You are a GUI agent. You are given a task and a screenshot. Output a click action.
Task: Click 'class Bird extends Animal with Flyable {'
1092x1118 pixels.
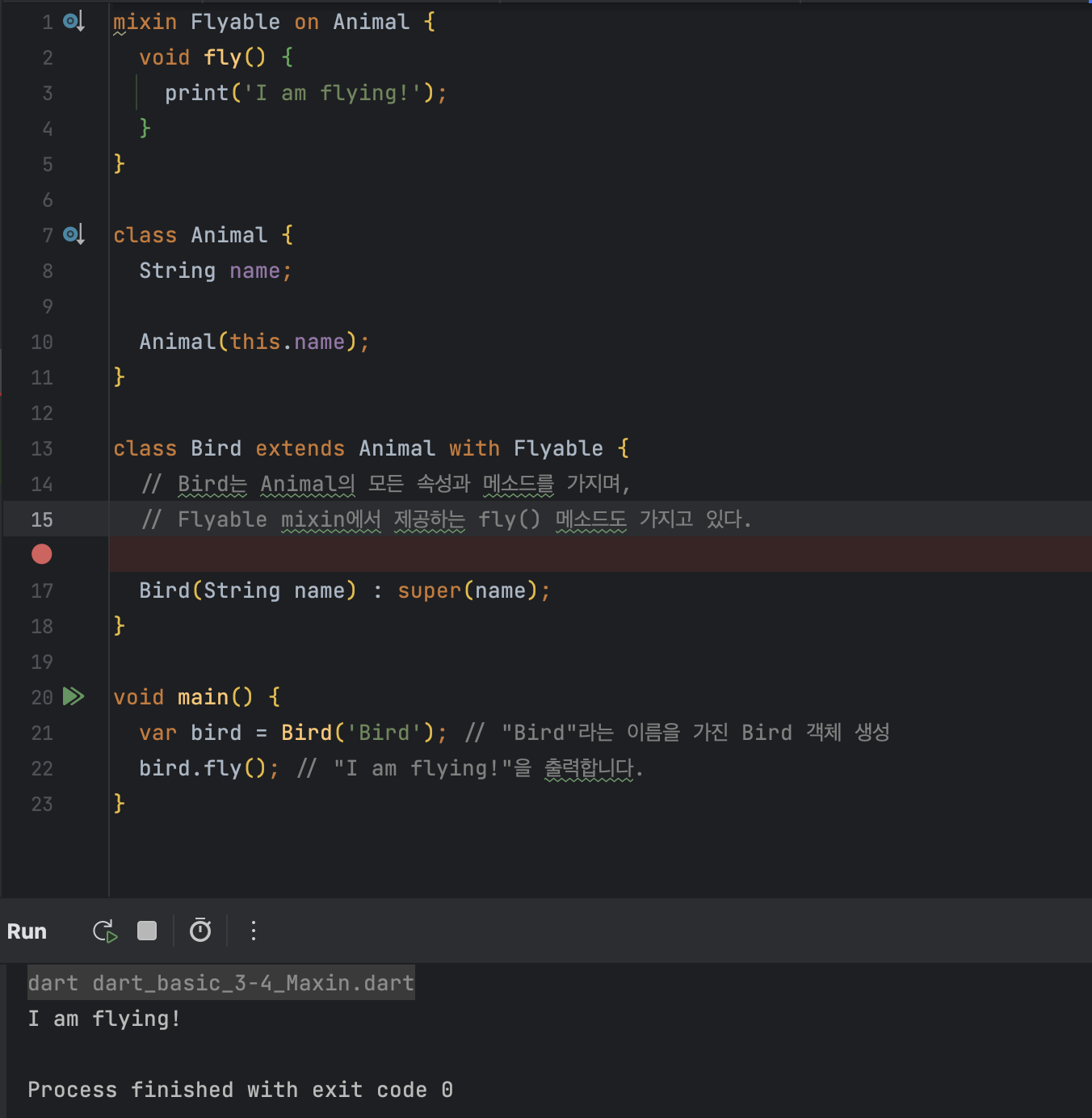372,448
